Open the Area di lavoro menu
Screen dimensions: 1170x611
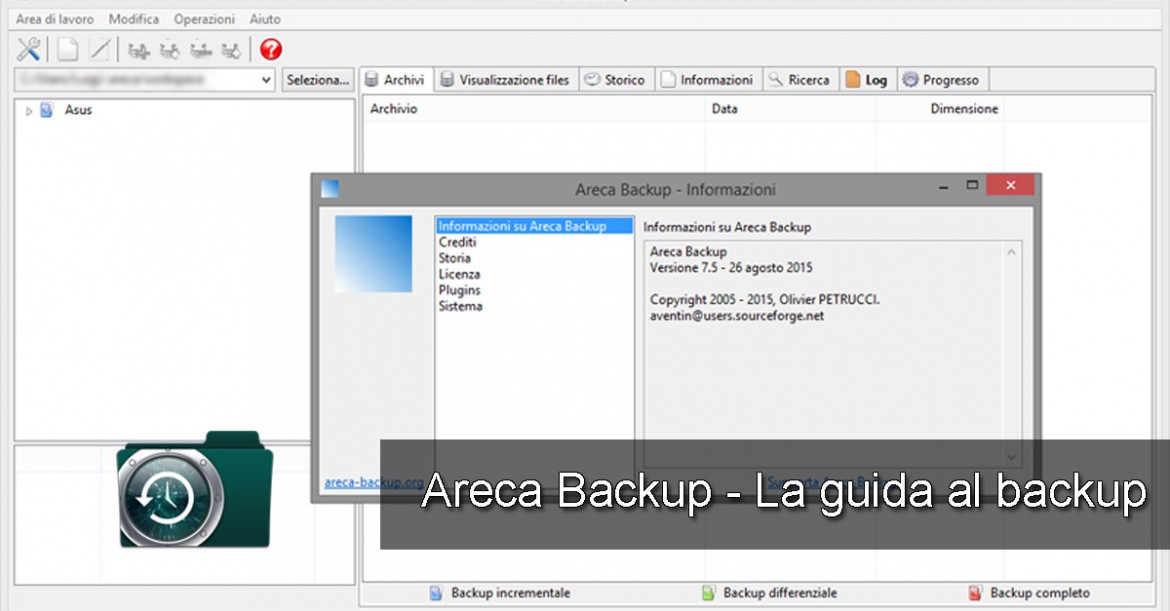pyautogui.click(x=55, y=19)
